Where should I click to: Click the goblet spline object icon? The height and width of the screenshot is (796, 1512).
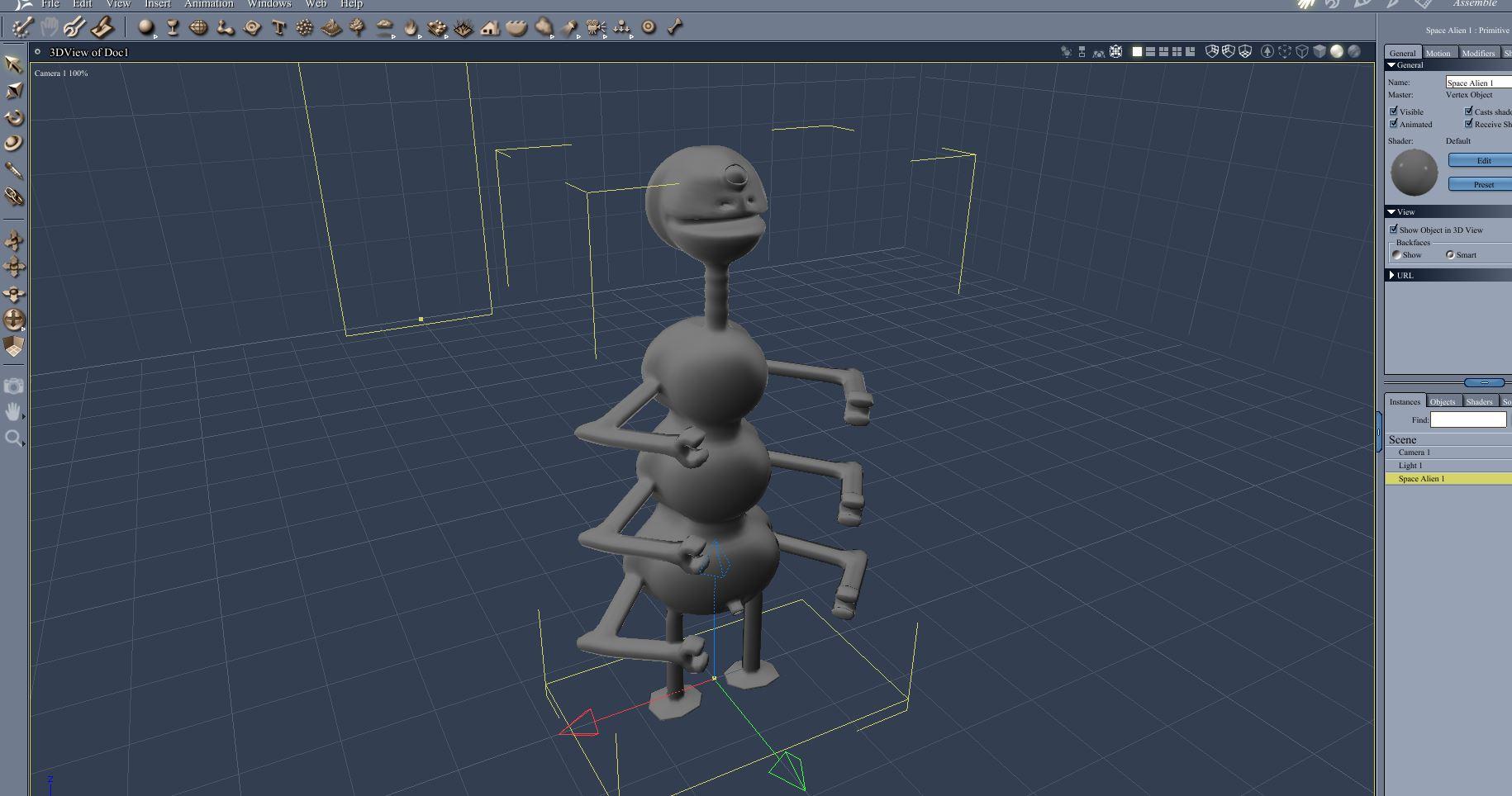pos(173,27)
